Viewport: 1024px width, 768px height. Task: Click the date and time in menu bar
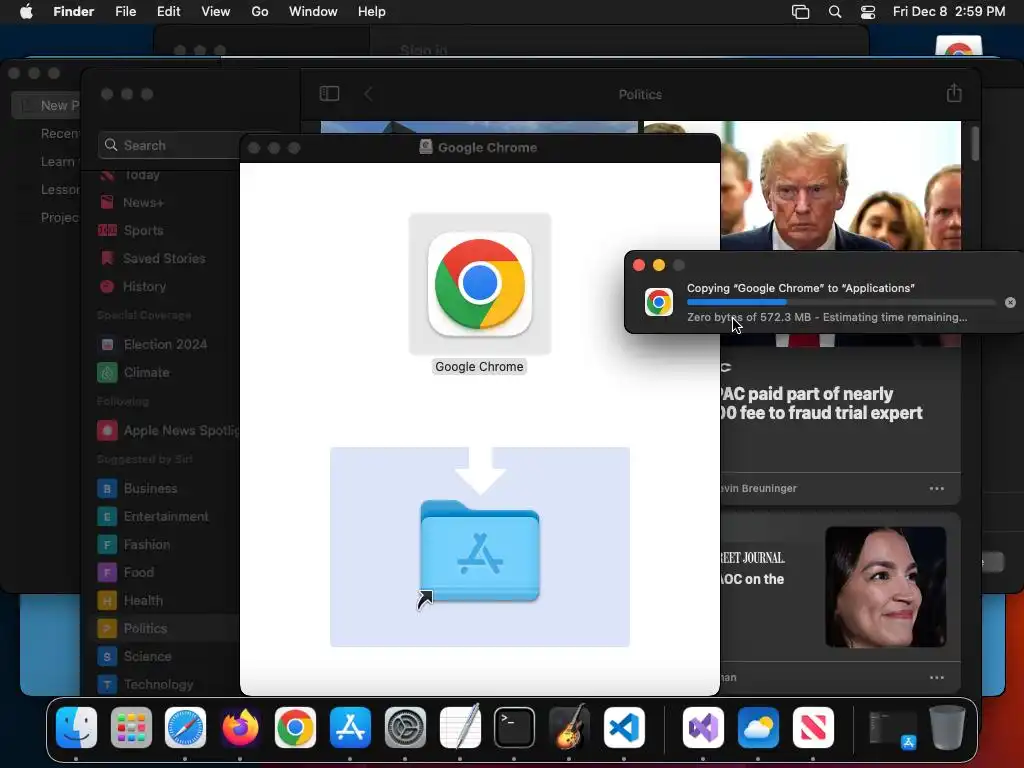point(949,12)
